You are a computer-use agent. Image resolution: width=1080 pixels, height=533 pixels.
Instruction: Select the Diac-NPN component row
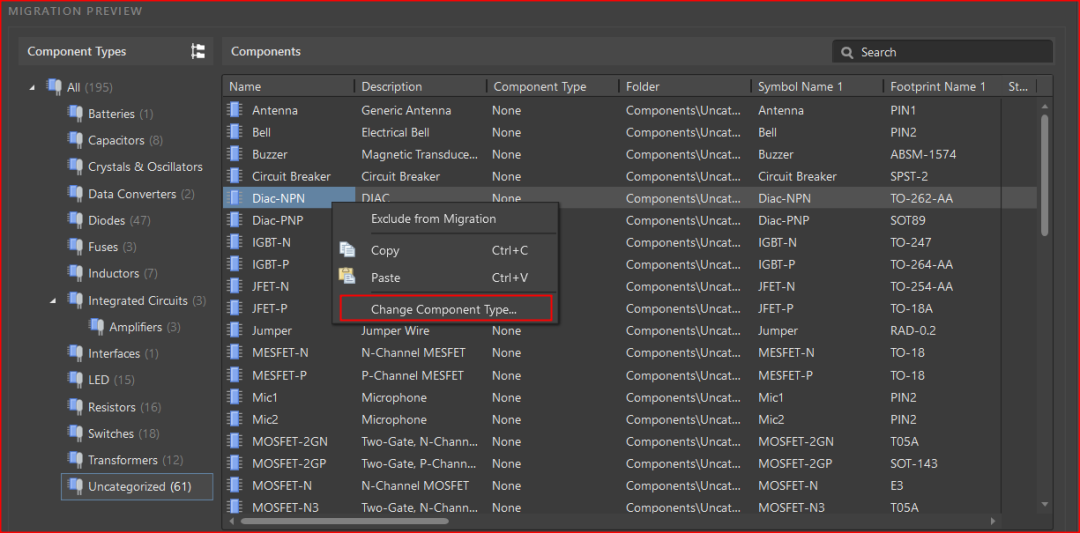630,198
